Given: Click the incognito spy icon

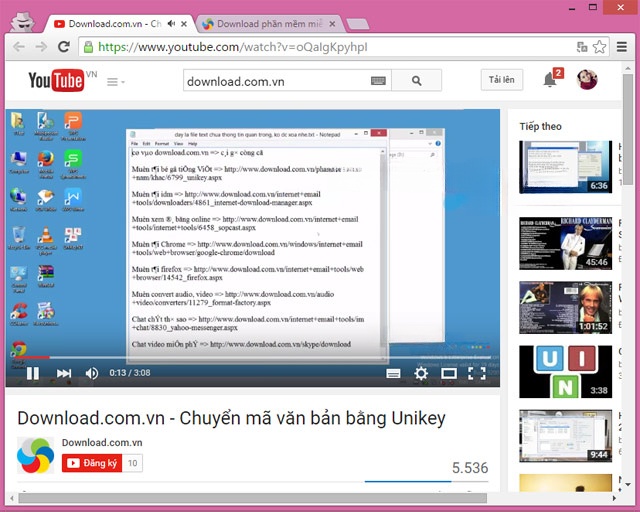Looking at the screenshot, I should point(23,22).
